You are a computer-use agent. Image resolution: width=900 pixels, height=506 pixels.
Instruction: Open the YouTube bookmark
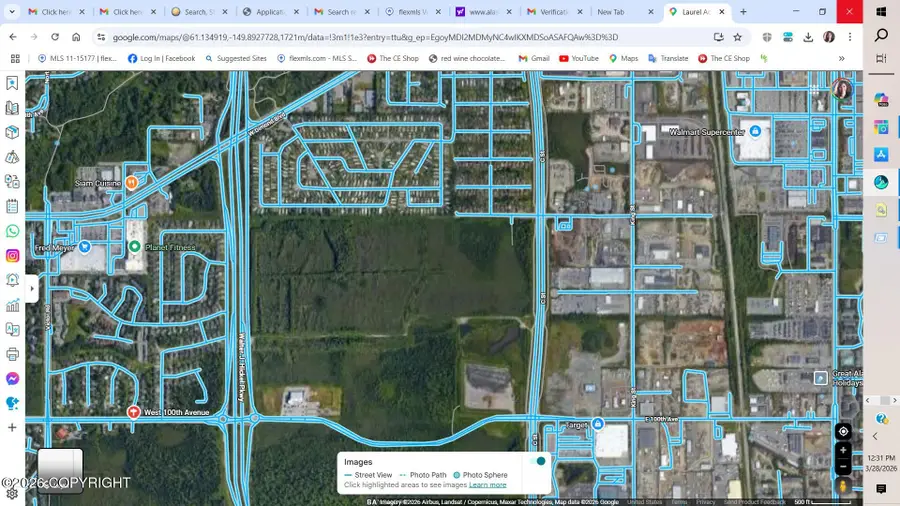click(578, 58)
